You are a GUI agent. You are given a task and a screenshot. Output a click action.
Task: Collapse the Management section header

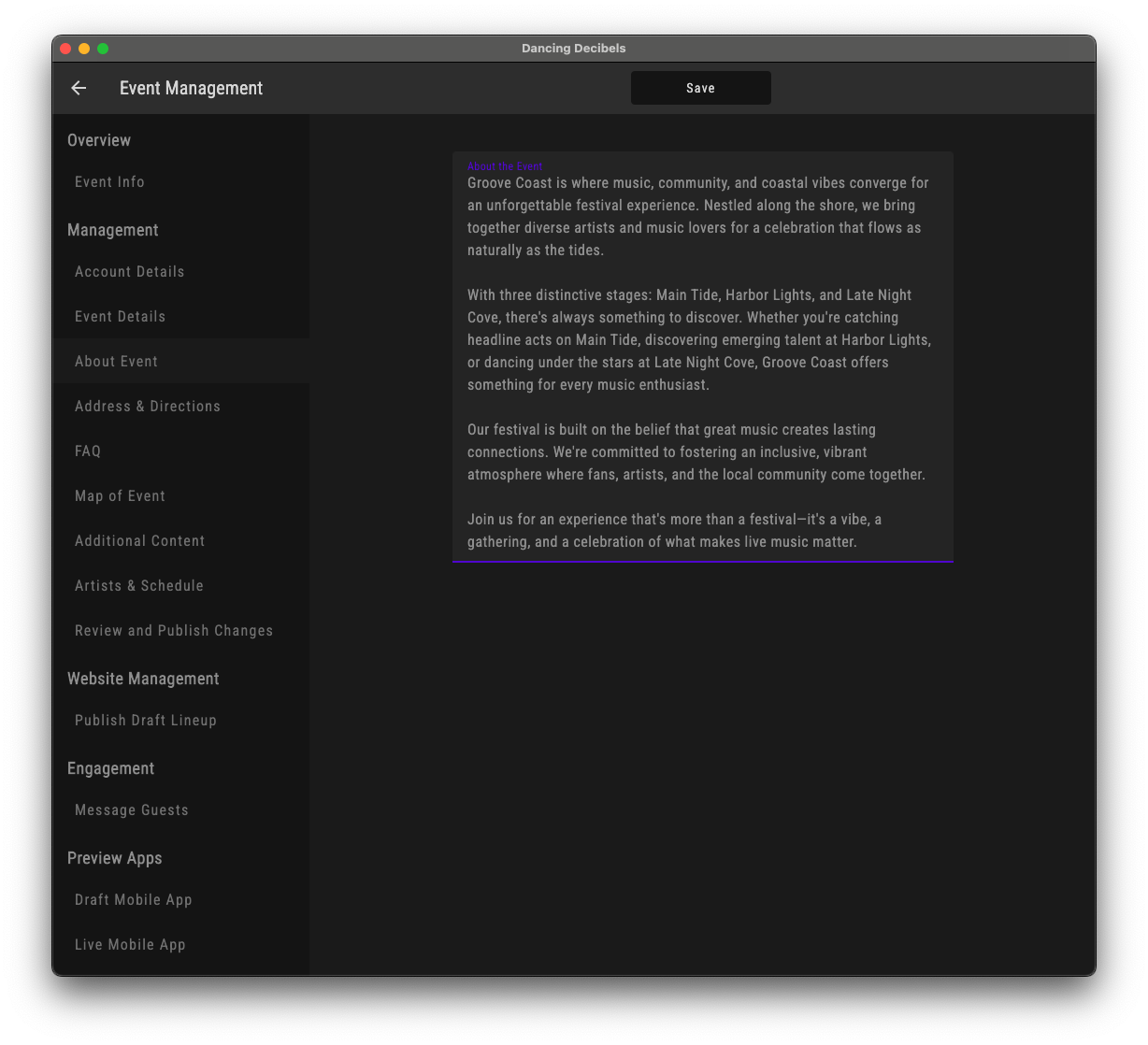pyautogui.click(x=112, y=230)
